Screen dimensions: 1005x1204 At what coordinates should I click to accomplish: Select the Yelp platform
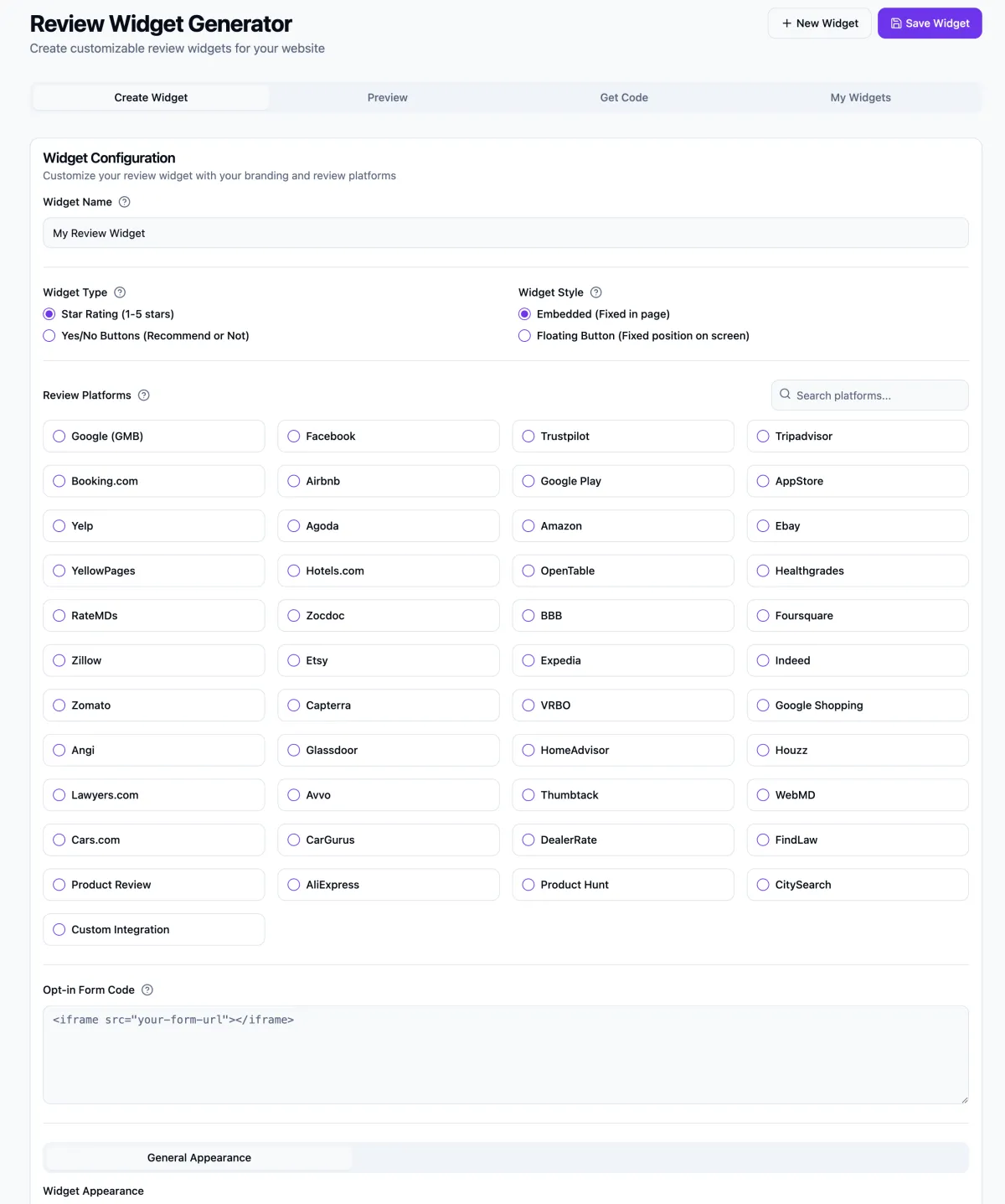pyautogui.click(x=154, y=526)
